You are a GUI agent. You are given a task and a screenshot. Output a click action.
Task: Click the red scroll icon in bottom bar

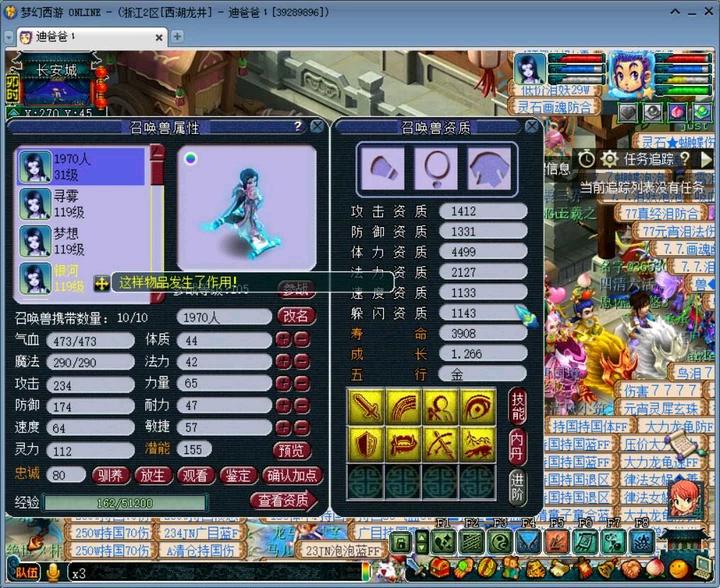point(584,568)
